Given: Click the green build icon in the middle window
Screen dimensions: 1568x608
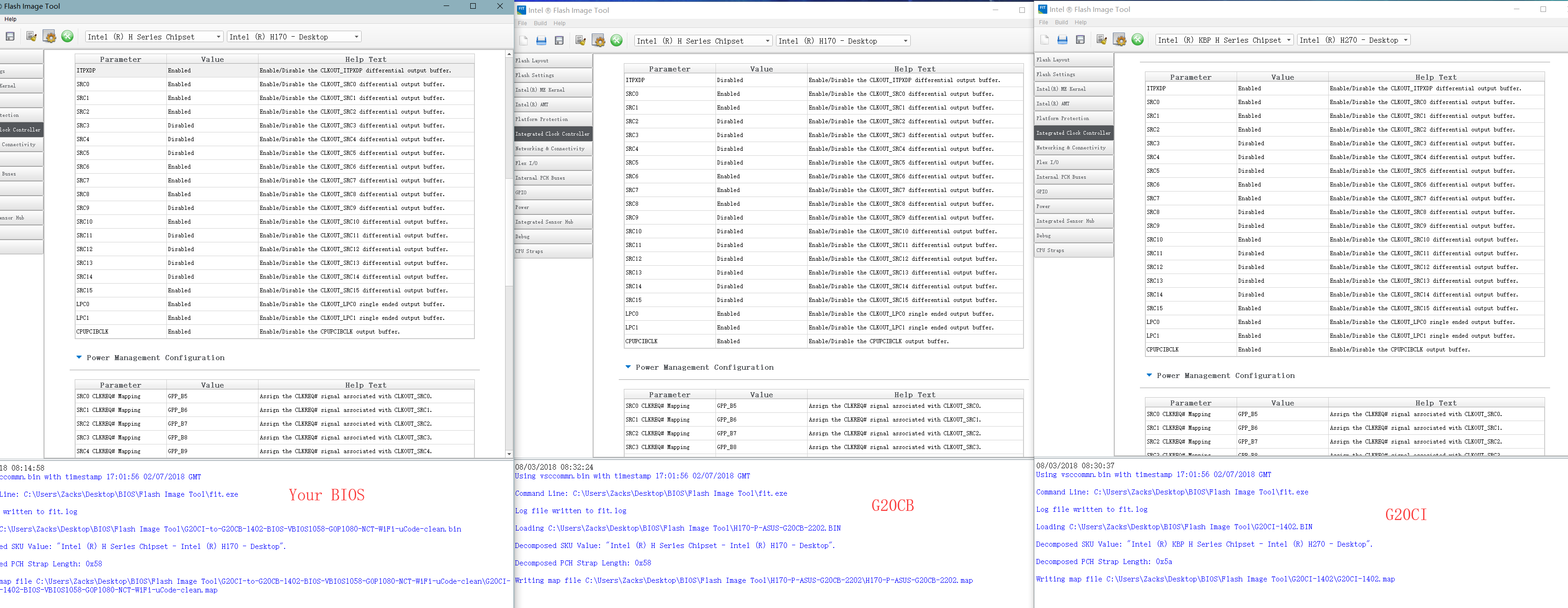Looking at the screenshot, I should pyautogui.click(x=616, y=41).
